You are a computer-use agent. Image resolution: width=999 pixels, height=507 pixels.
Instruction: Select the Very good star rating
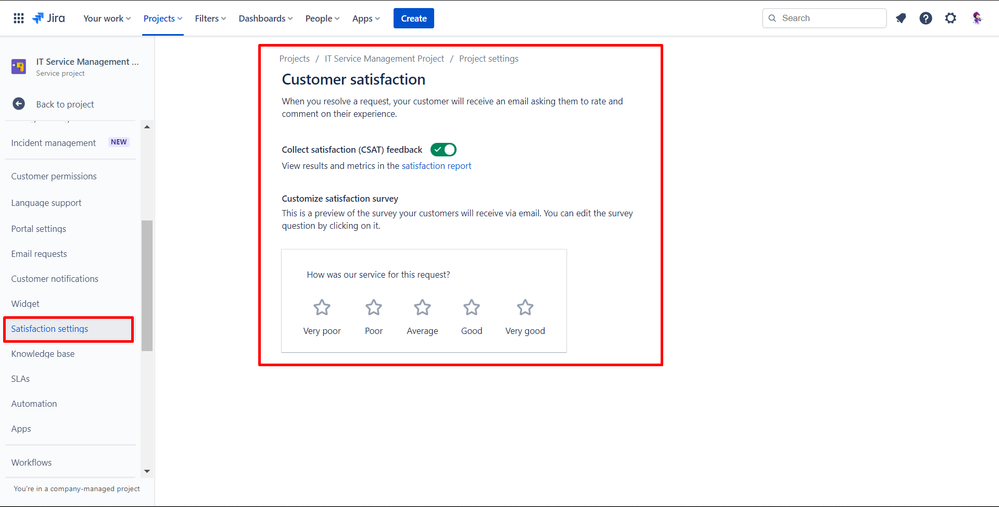point(525,308)
